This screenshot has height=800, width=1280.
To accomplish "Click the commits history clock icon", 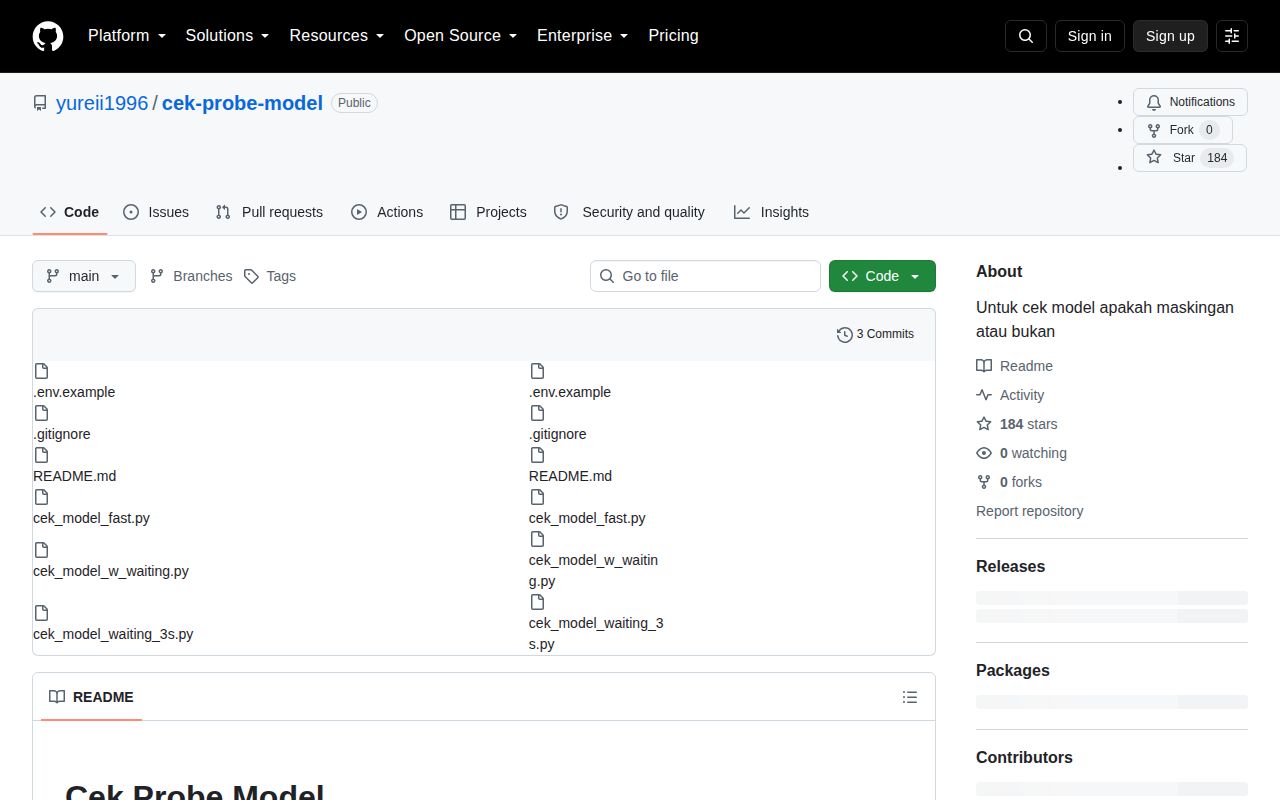I will tap(845, 334).
